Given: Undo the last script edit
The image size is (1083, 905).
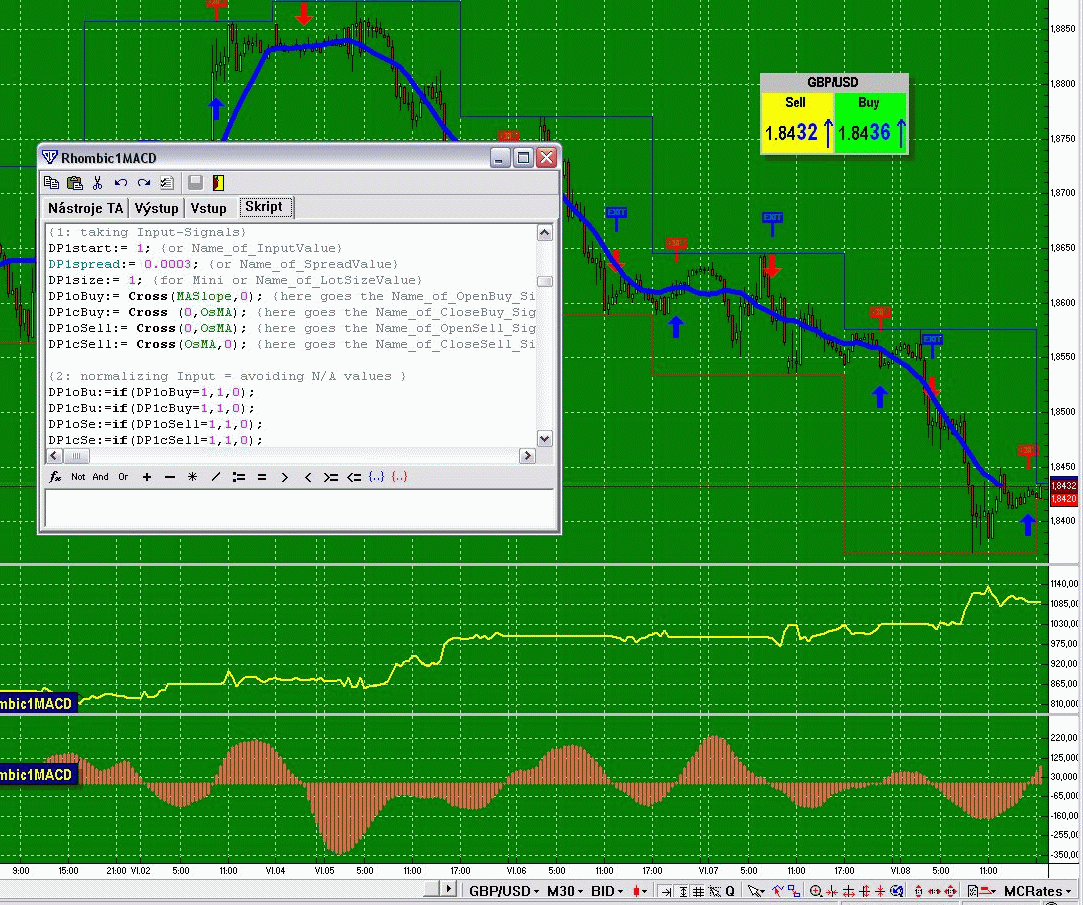Looking at the screenshot, I should click(x=121, y=183).
